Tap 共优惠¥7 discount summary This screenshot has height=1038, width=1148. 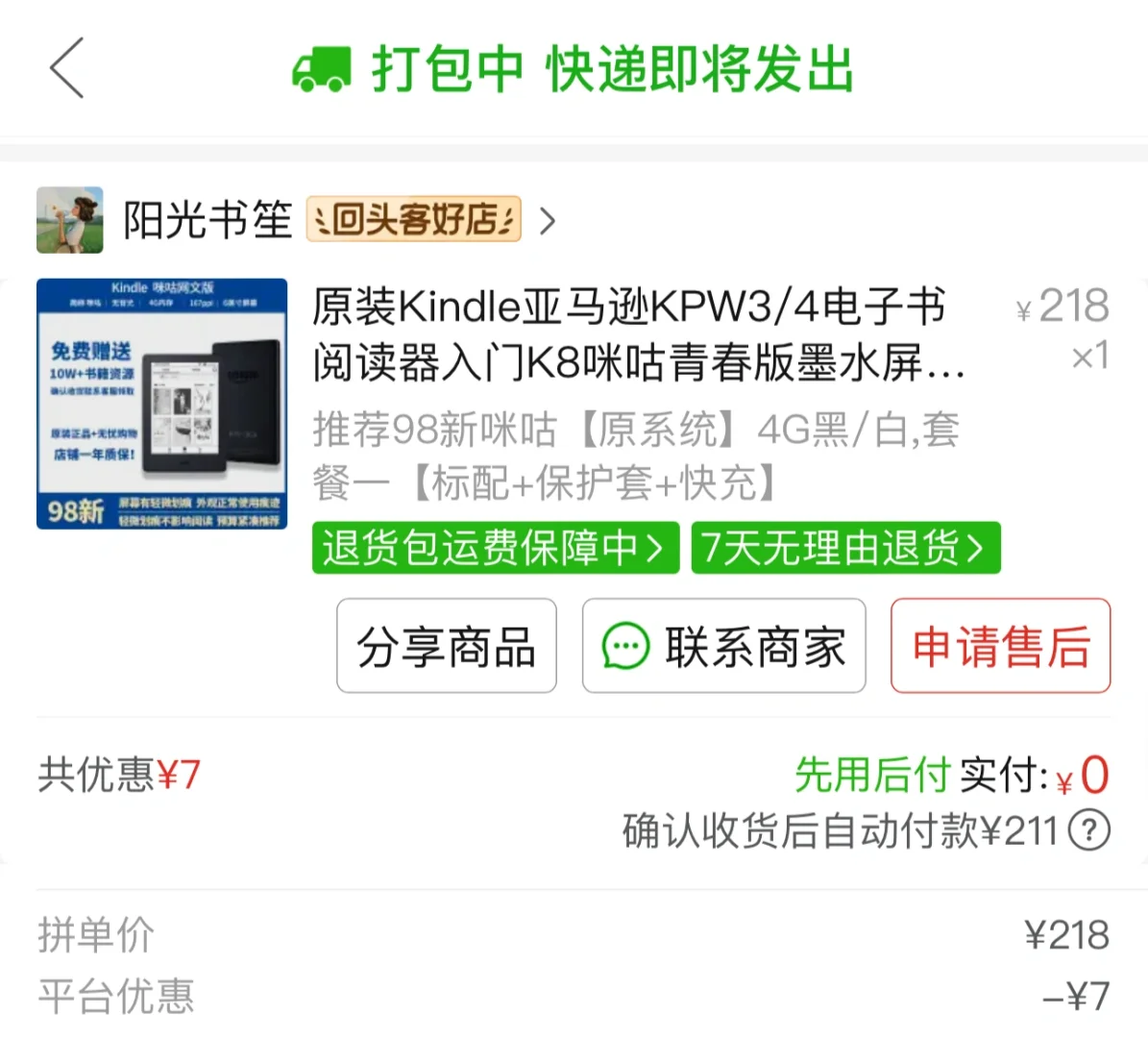pyautogui.click(x=119, y=775)
